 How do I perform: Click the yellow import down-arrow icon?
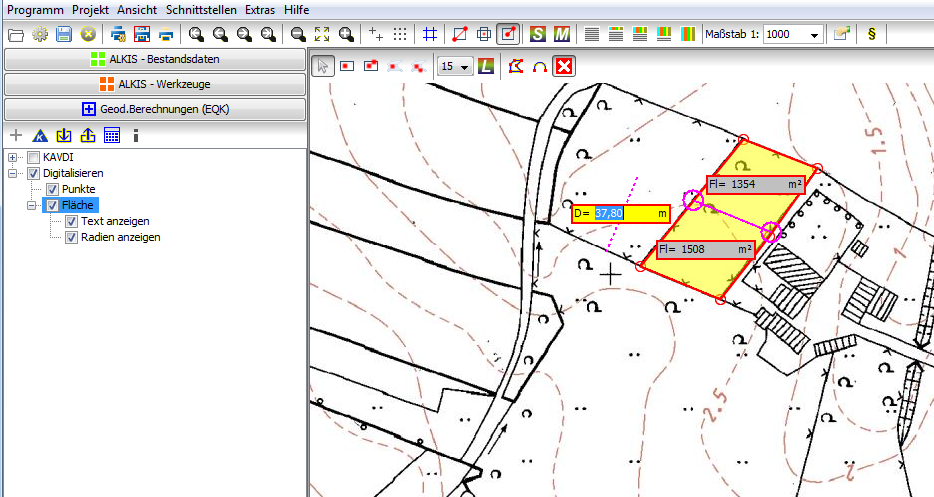click(x=64, y=135)
